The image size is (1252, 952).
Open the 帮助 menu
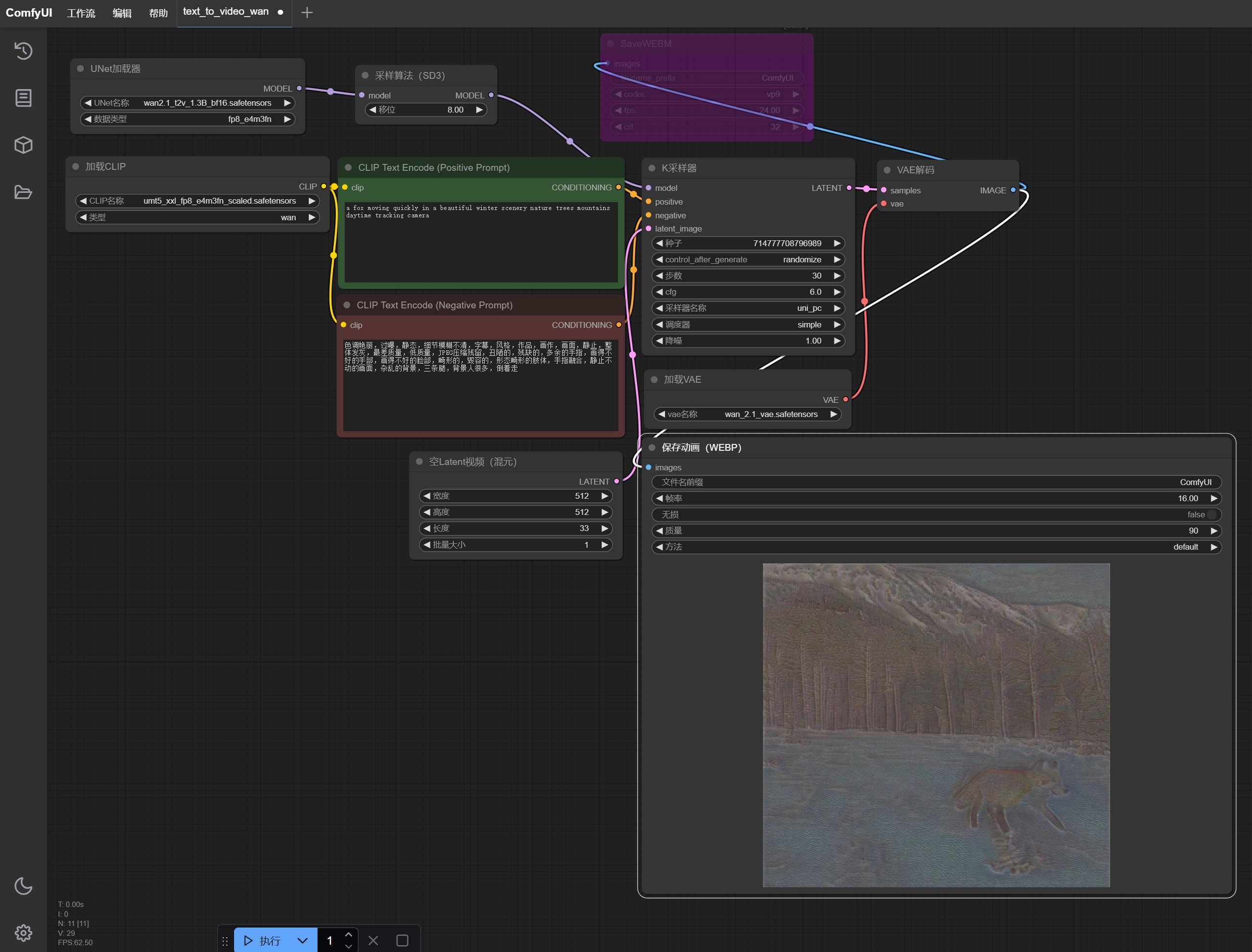tap(158, 13)
